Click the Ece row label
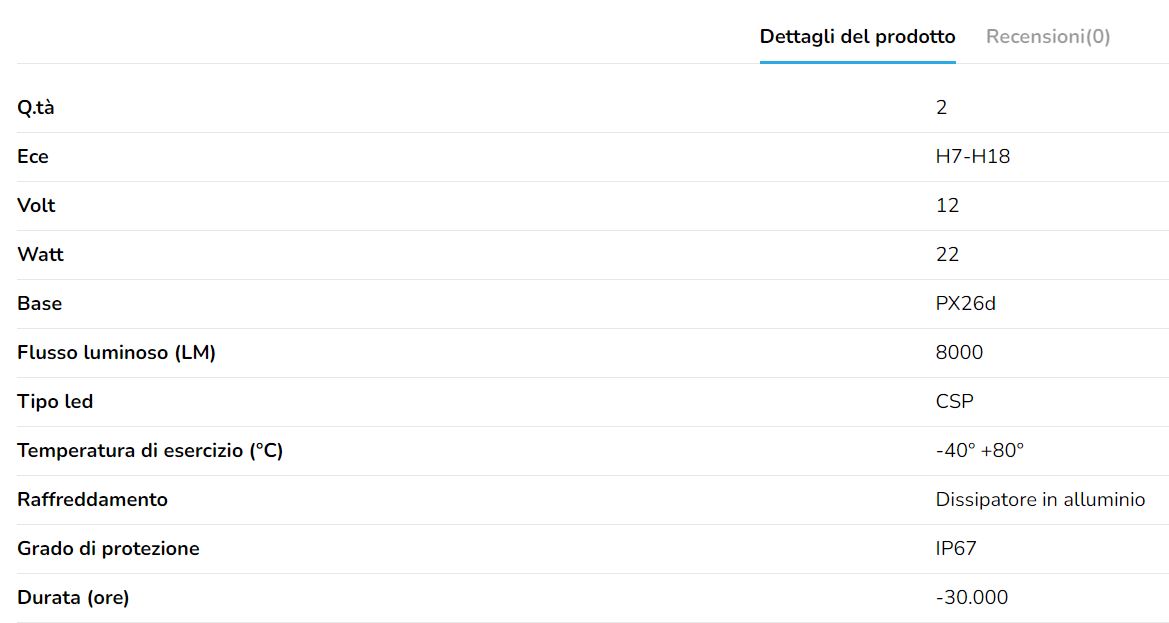The width and height of the screenshot is (1169, 623). pyautogui.click(x=33, y=157)
